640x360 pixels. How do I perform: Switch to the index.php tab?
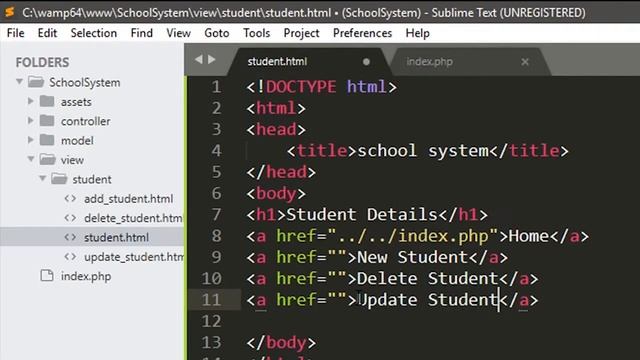pos(429,62)
